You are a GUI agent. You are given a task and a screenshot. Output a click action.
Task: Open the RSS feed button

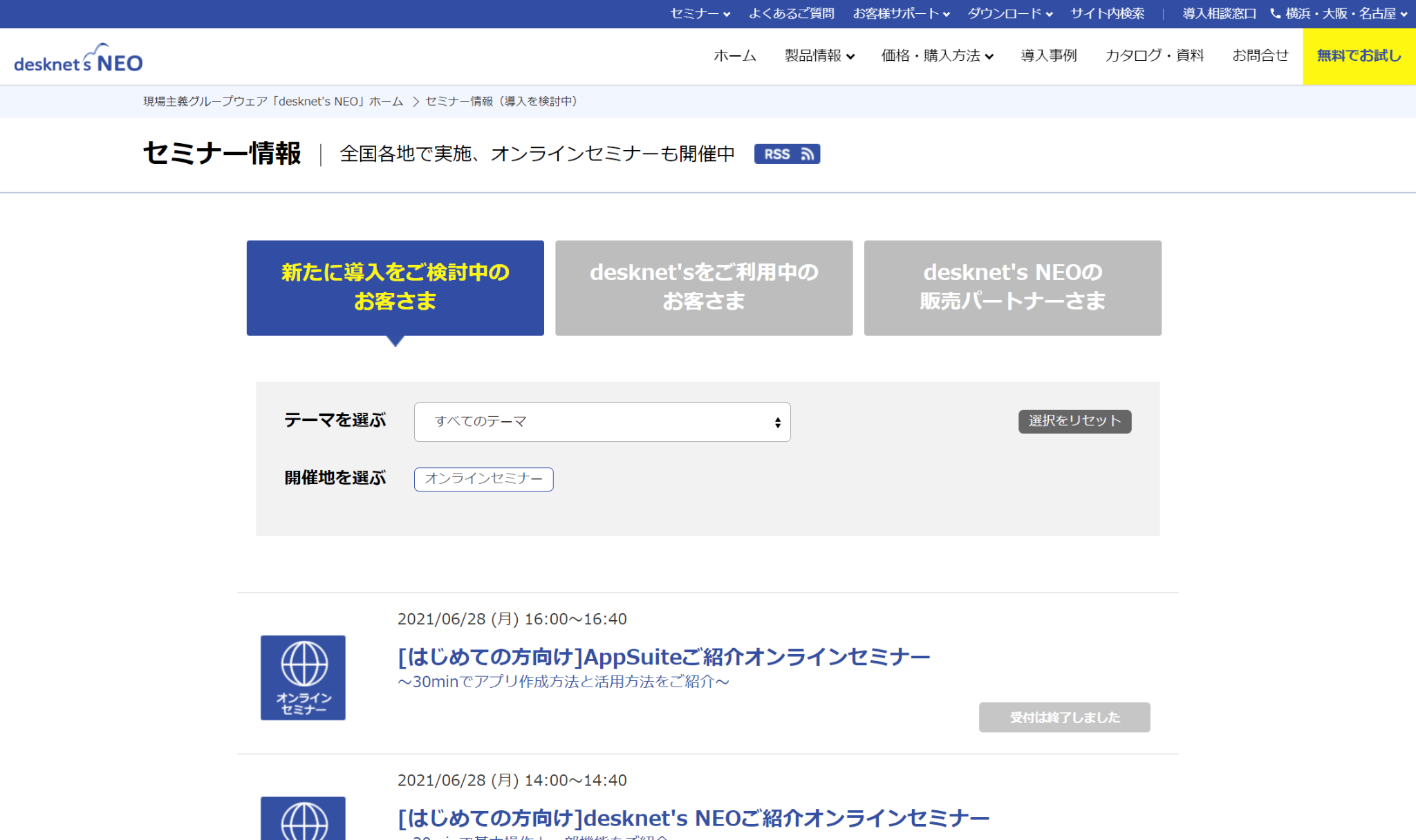(787, 154)
